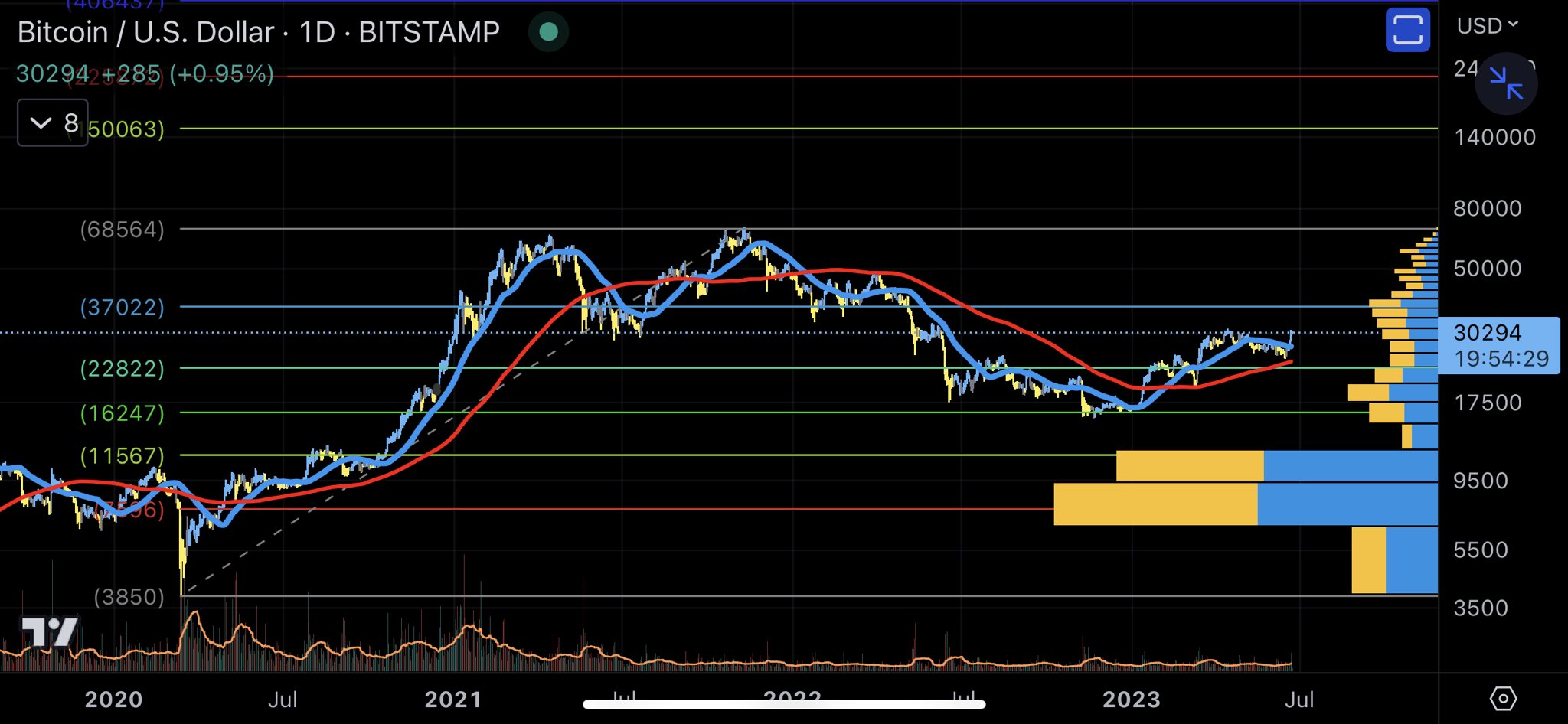Screen dimensions: 1568x724
Task: Open the USD currency dropdown
Action: tap(1487, 26)
